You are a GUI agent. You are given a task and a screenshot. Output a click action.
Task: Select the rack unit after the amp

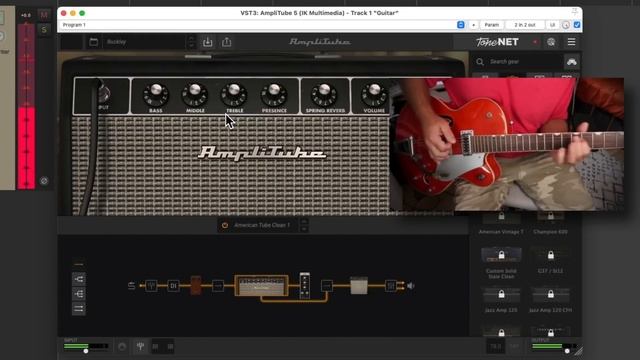pos(304,285)
